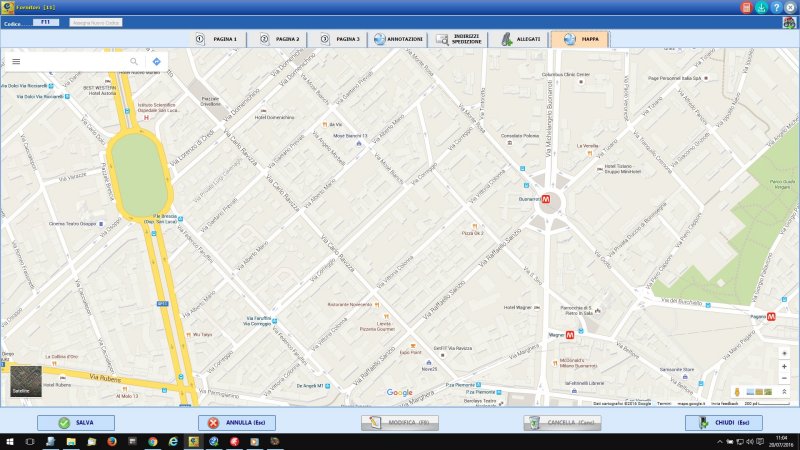The height and width of the screenshot is (450, 800).
Task: Click the Termini link in map footer
Action: pyautogui.click(x=664, y=404)
